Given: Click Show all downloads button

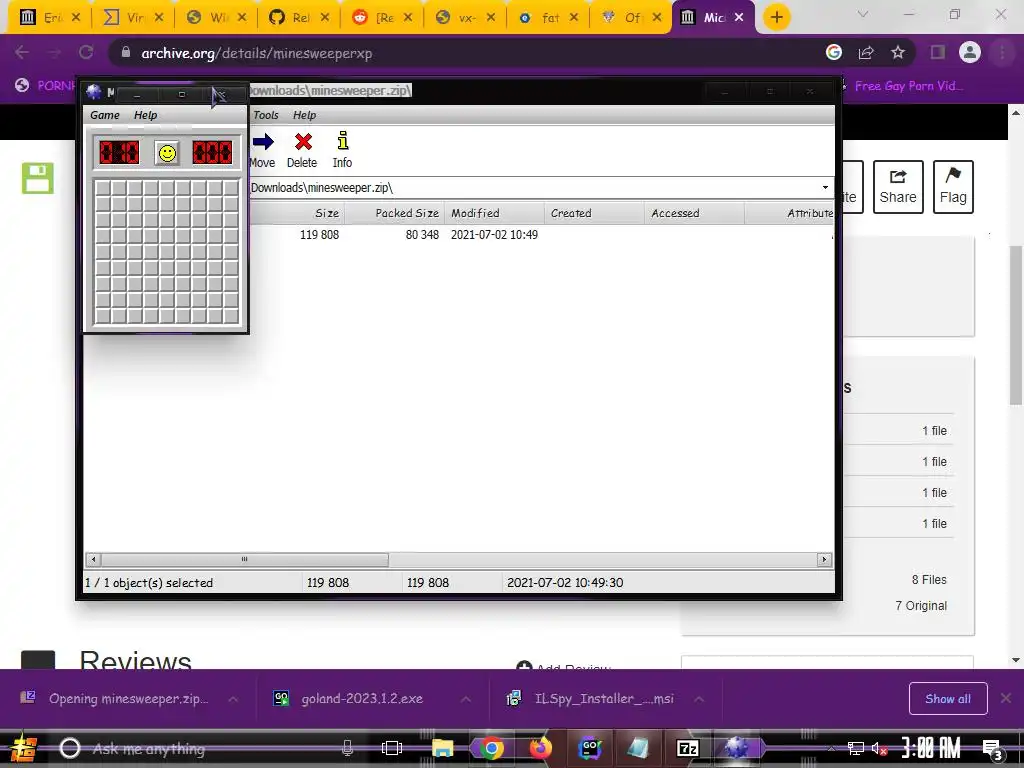Looking at the screenshot, I should pos(948,699).
